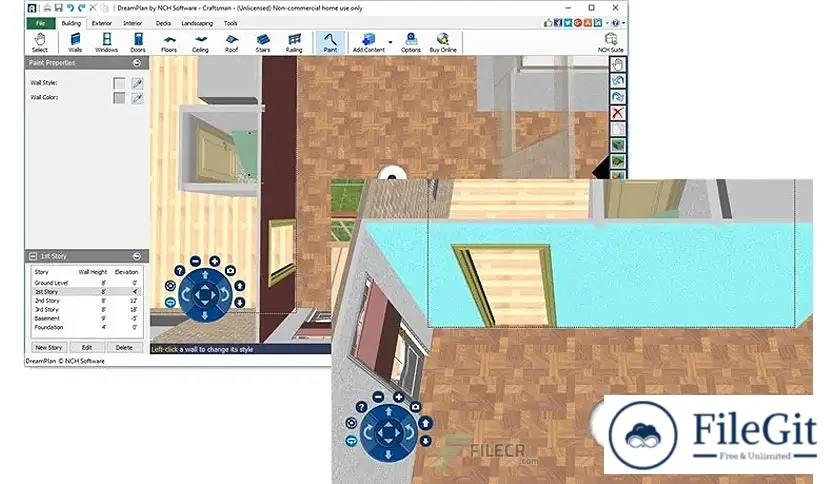Click the Add Content button

[x=368, y=43]
